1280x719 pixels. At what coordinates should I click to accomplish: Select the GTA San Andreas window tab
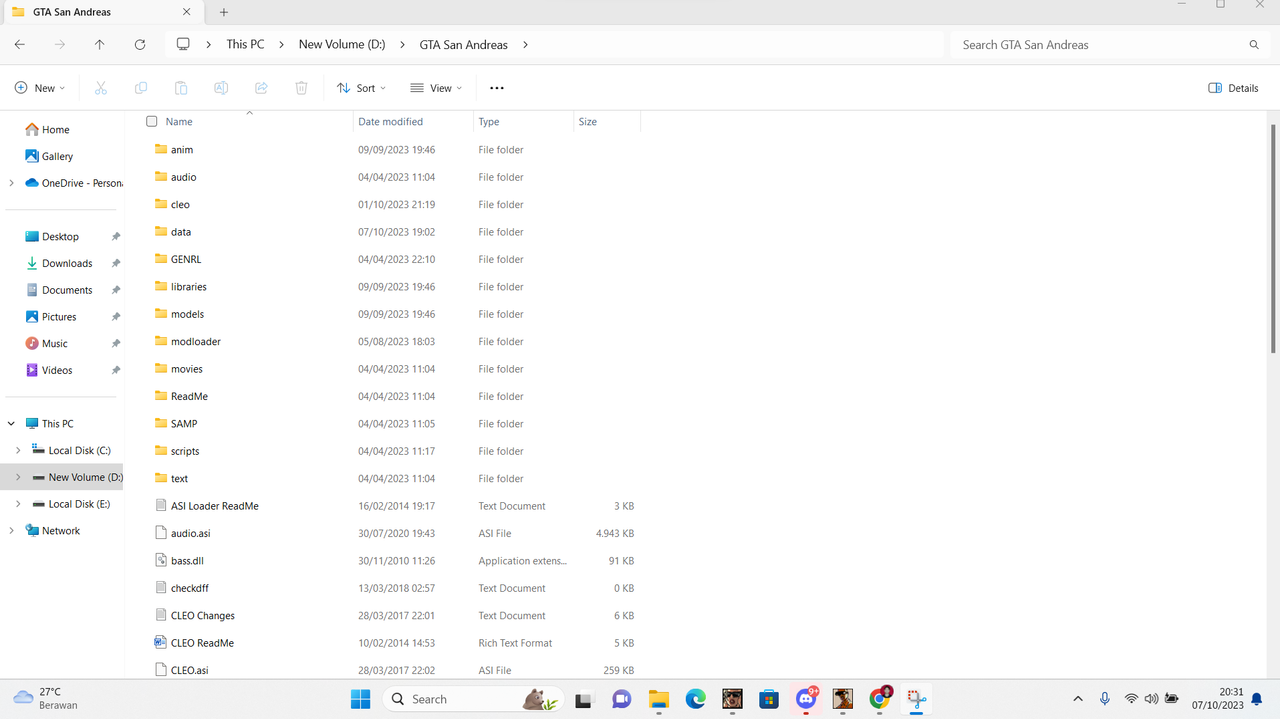pos(102,12)
